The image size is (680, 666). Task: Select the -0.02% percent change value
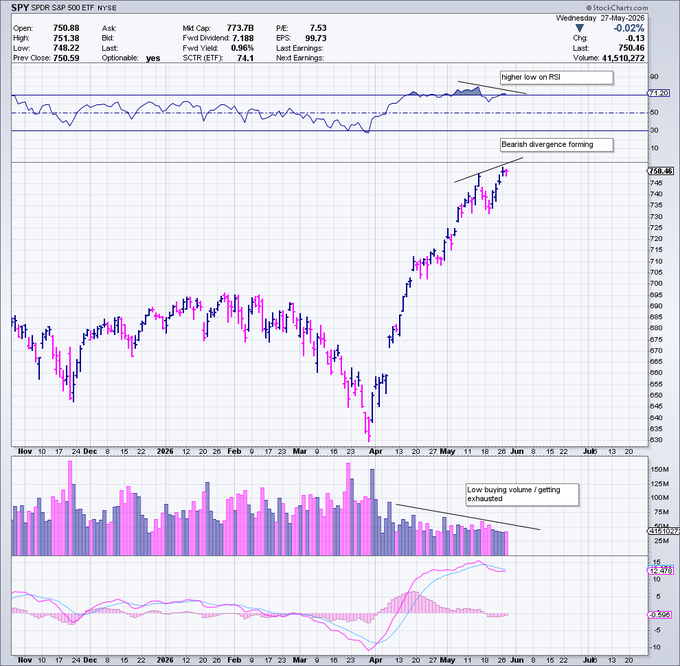(x=629, y=28)
